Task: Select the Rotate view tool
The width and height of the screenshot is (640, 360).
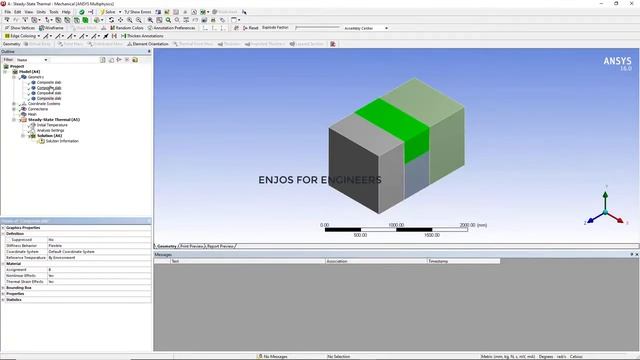Action: click(x=111, y=20)
